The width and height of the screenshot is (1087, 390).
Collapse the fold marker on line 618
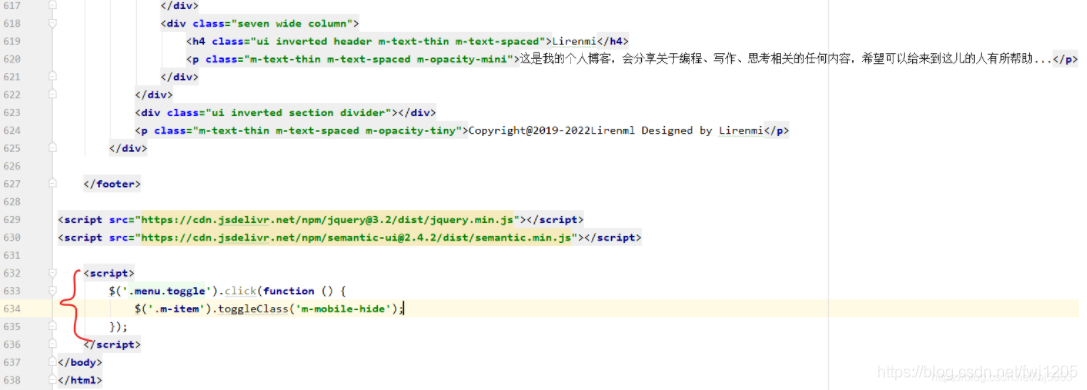pyautogui.click(x=53, y=23)
